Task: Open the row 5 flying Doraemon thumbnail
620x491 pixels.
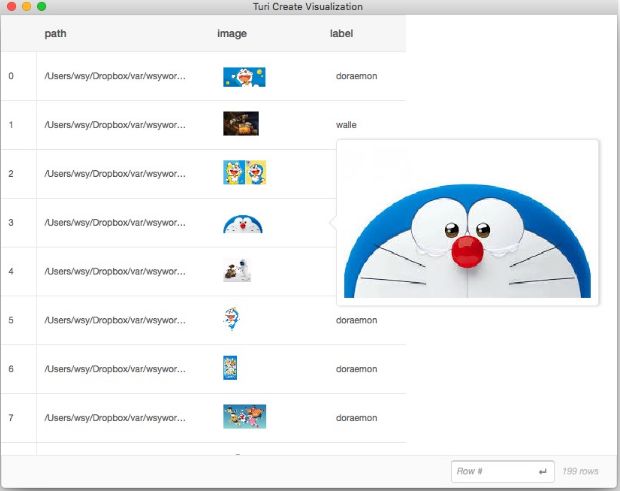Action: pyautogui.click(x=231, y=319)
